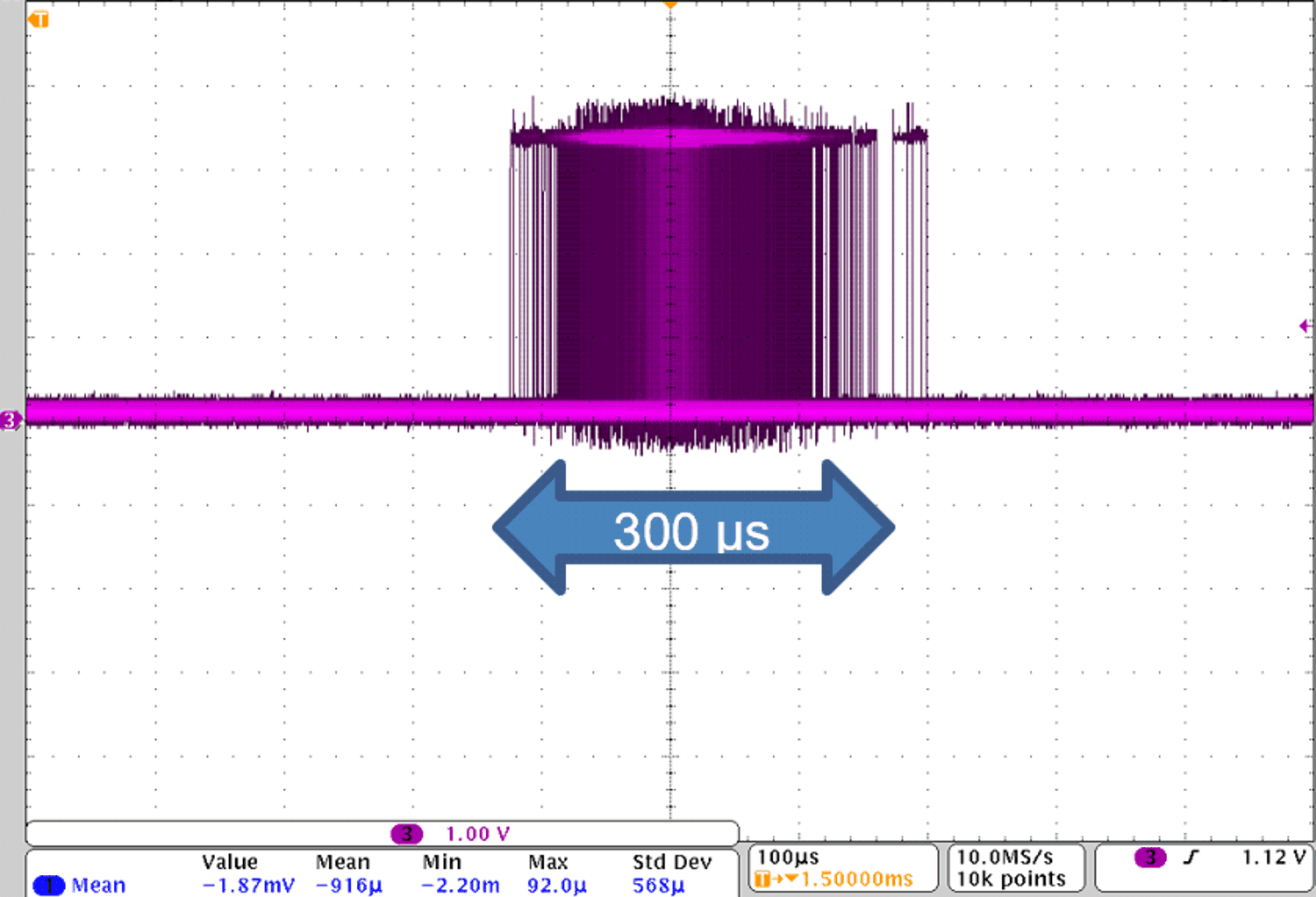Select the Min measurement column header
The image size is (1316, 897).
(442, 861)
